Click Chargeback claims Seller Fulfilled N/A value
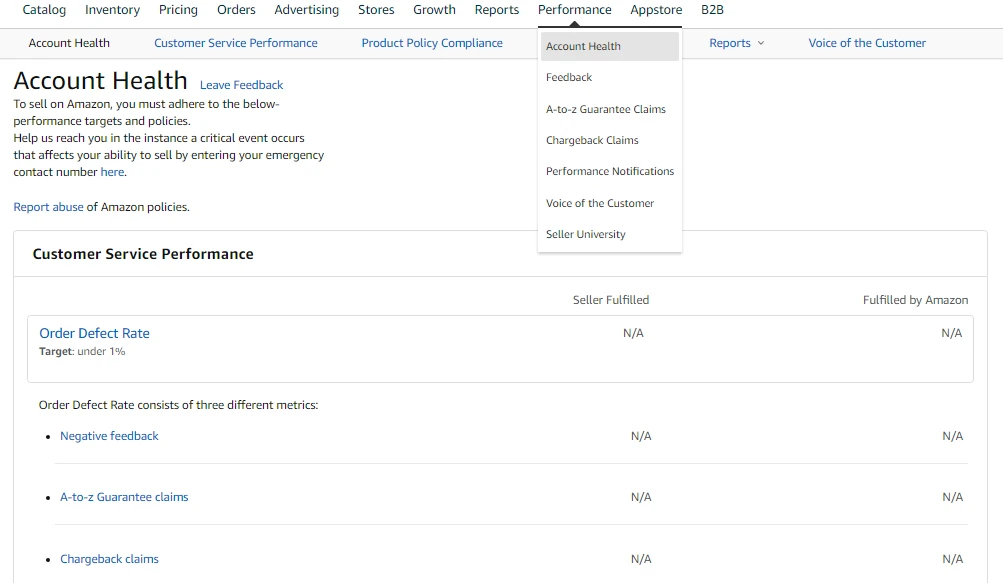This screenshot has width=1003, height=583. coord(641,559)
